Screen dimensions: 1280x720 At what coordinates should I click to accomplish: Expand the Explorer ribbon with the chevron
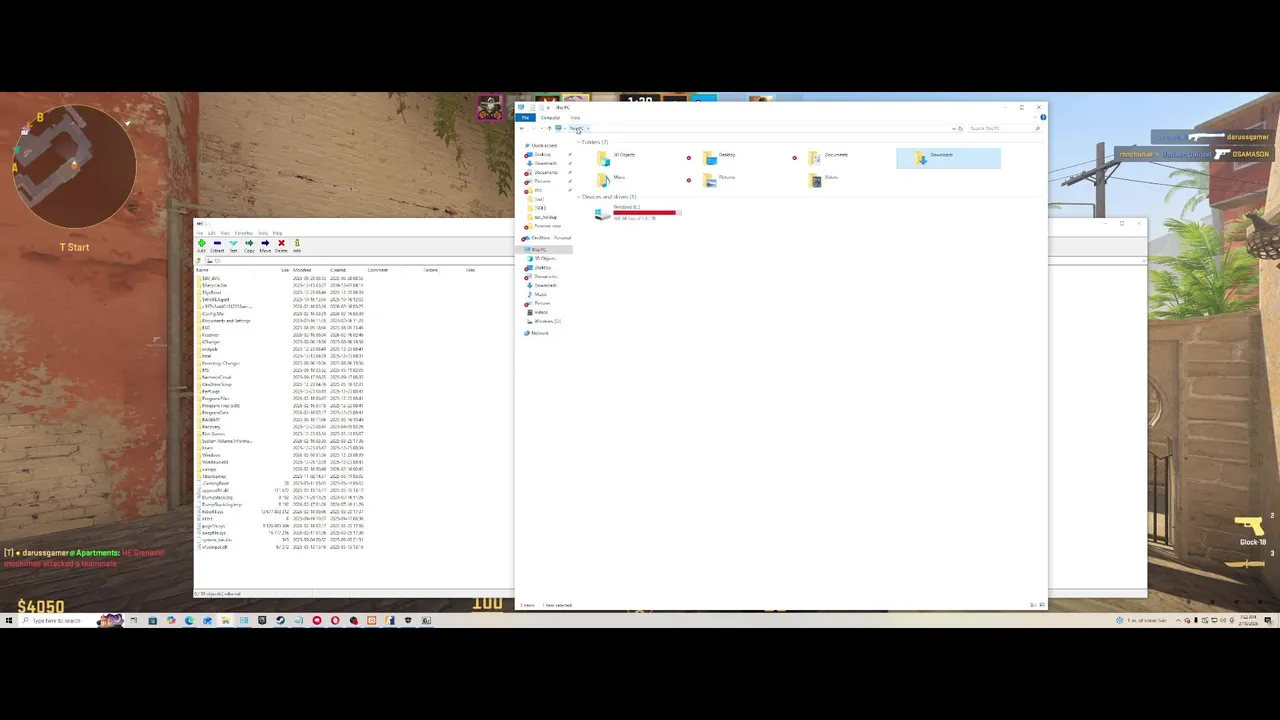(1035, 117)
